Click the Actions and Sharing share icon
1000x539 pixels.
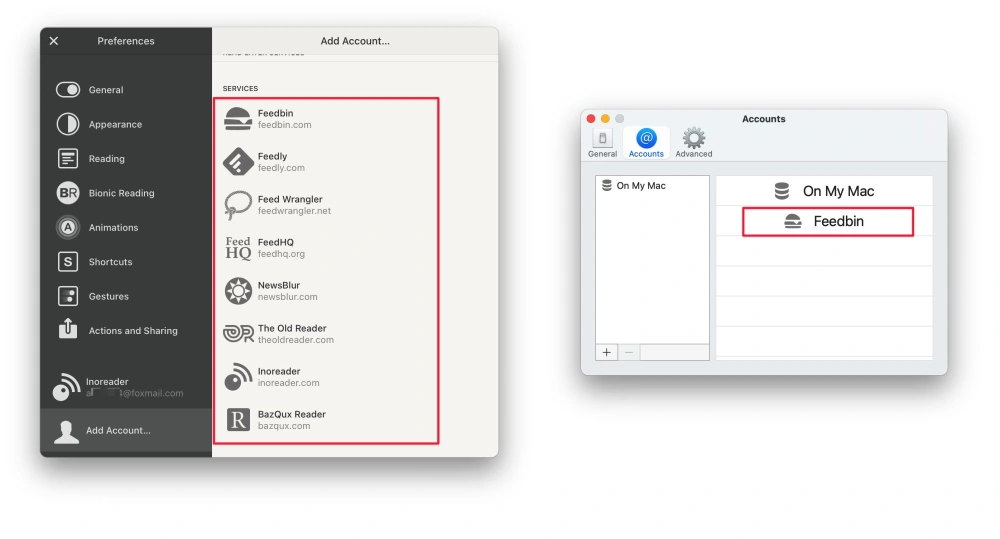[x=68, y=329]
